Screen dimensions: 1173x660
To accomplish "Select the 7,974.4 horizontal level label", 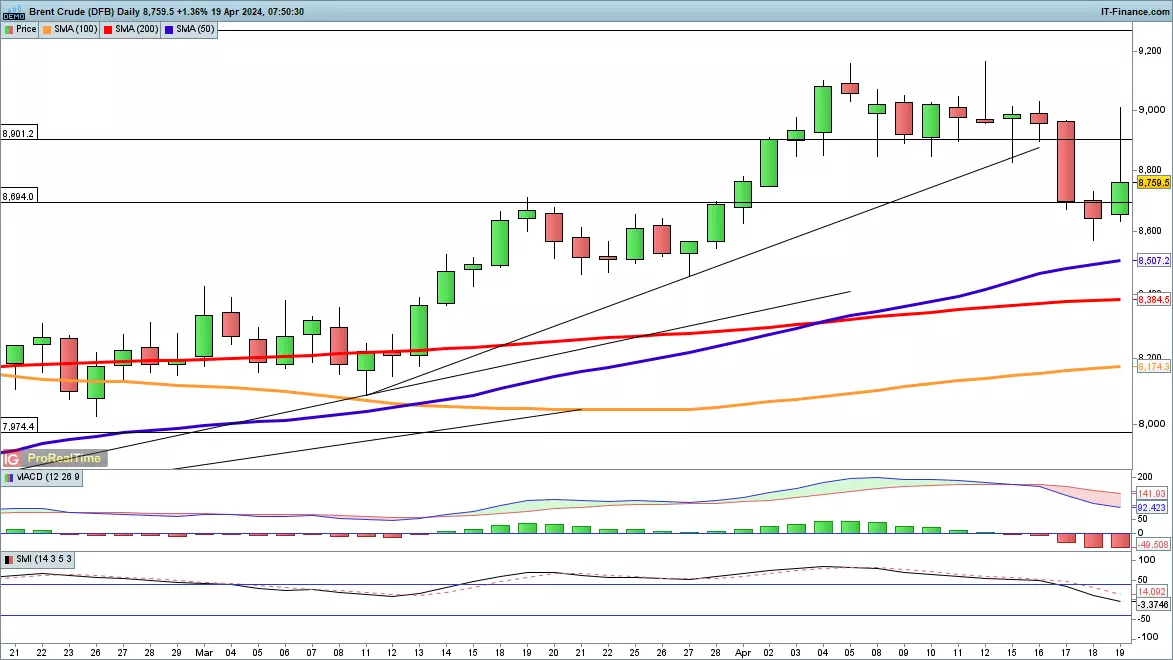I will click(x=18, y=427).
